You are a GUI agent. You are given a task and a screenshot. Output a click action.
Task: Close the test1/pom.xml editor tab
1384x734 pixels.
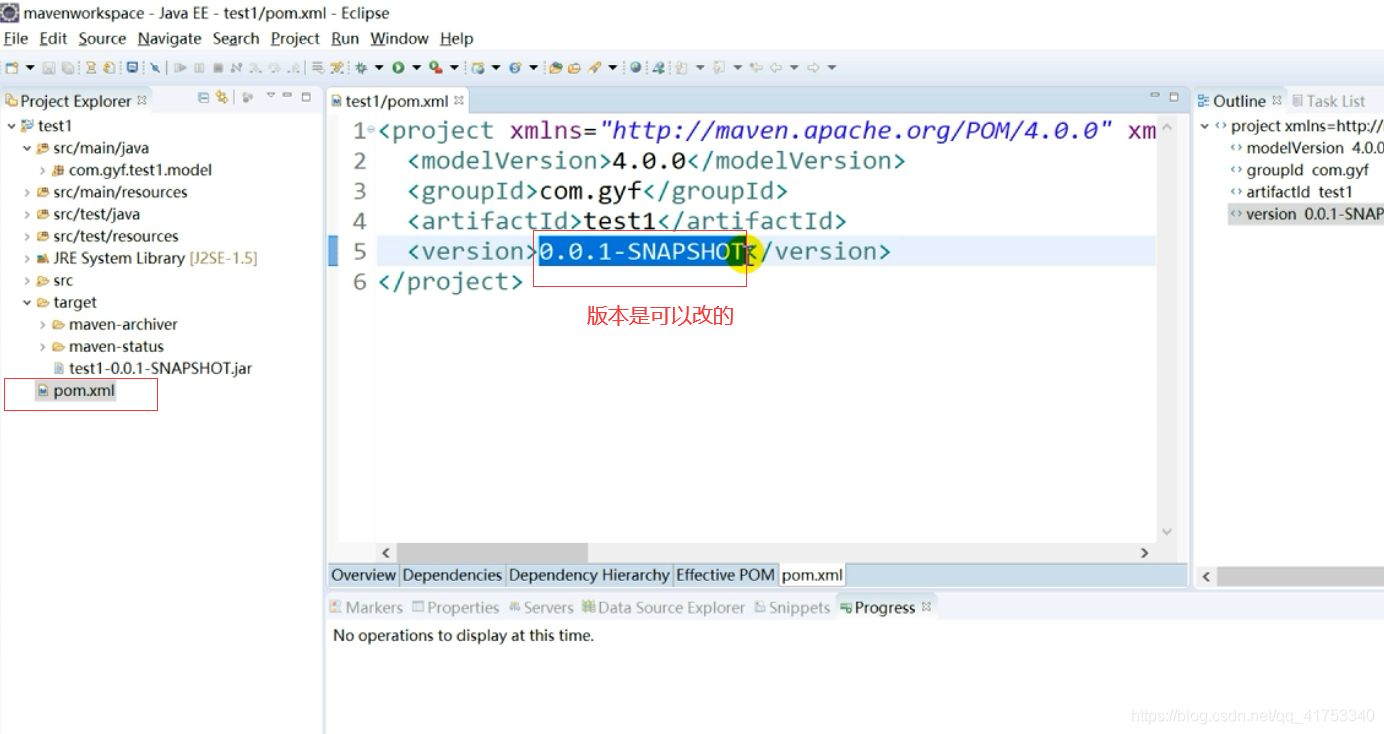459,101
